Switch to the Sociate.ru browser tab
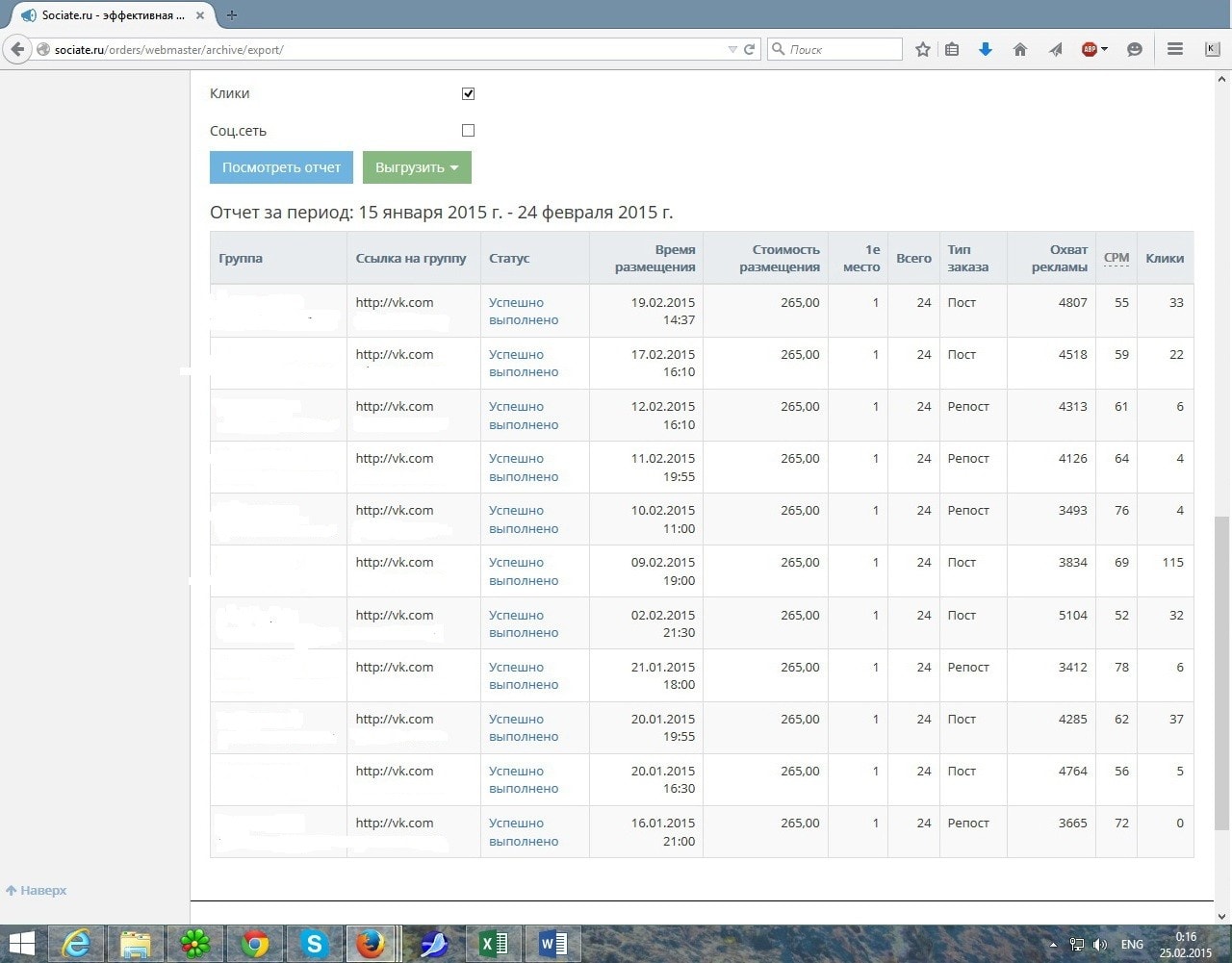The width and height of the screenshot is (1232, 963). click(106, 15)
